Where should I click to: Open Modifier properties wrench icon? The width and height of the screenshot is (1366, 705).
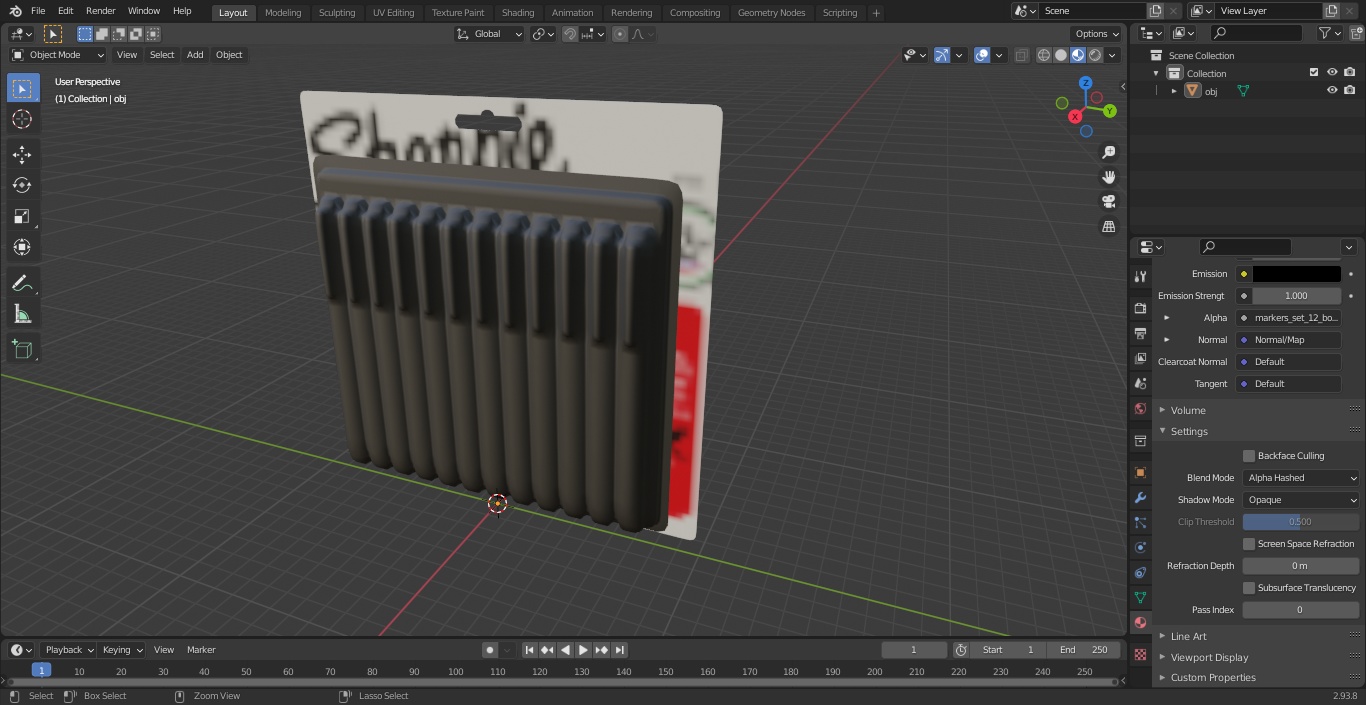point(1140,497)
